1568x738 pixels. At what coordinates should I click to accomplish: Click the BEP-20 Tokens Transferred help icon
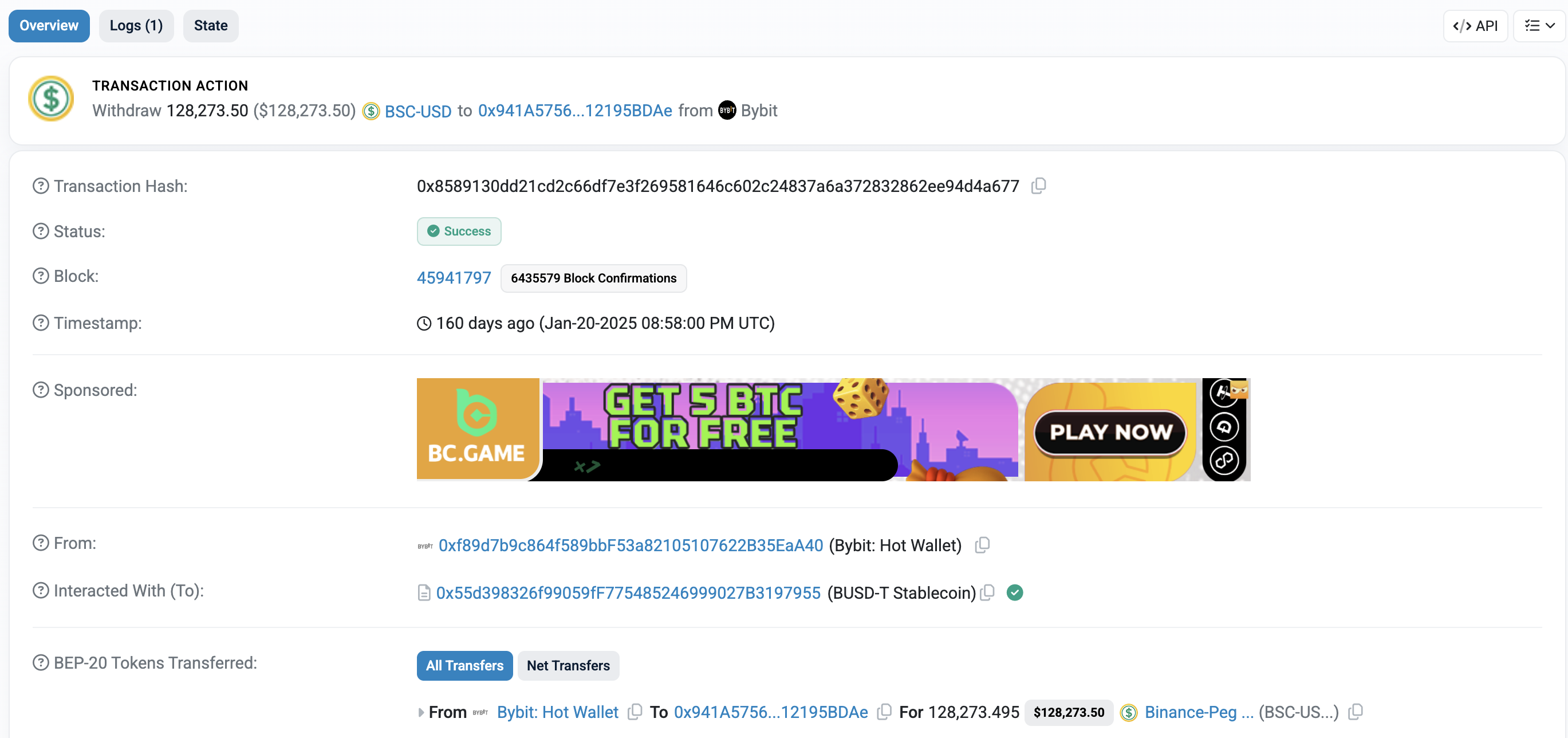pos(41,662)
